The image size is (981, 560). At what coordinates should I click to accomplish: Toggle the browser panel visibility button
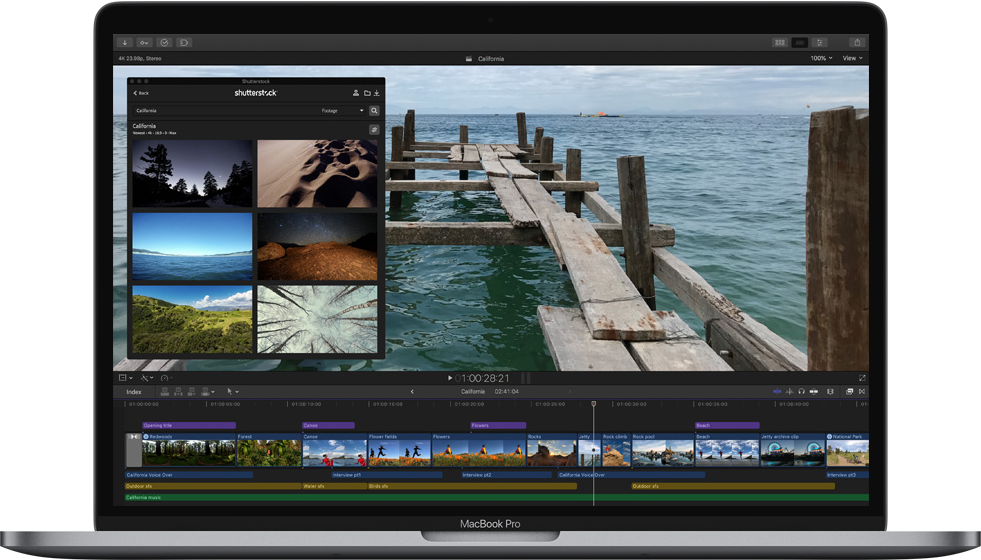click(779, 43)
